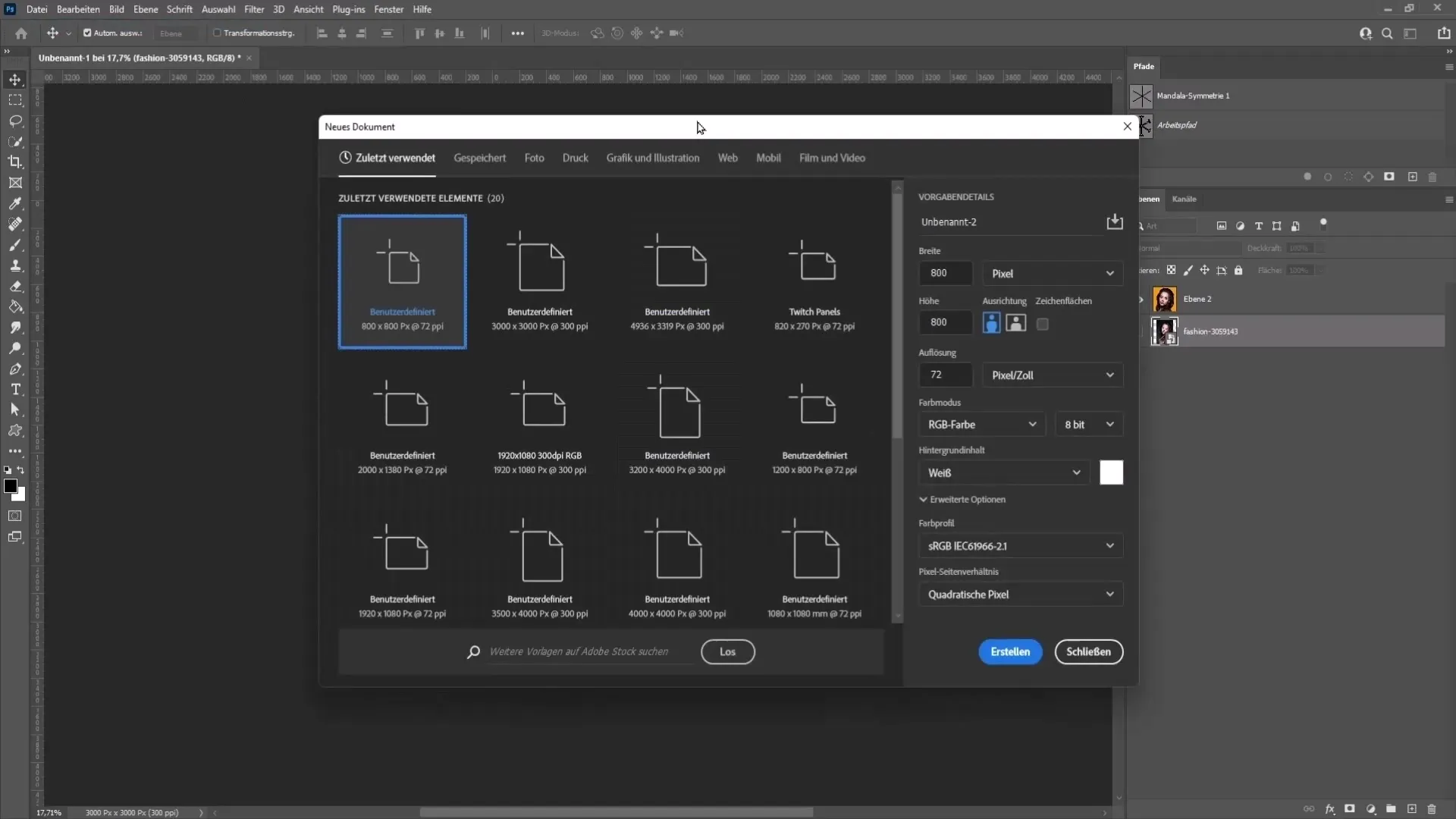This screenshot has height=819, width=1456.
Task: Select the Lasso tool
Action: point(15,121)
